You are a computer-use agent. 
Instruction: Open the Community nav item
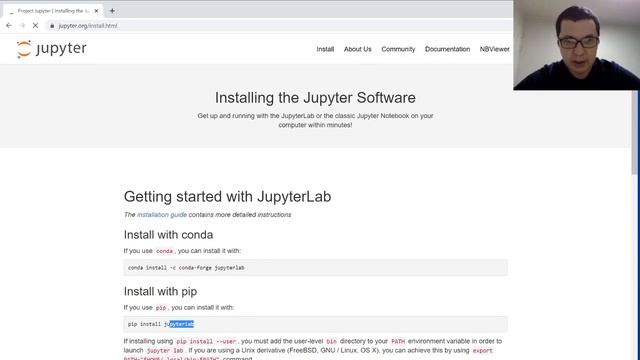pos(398,49)
